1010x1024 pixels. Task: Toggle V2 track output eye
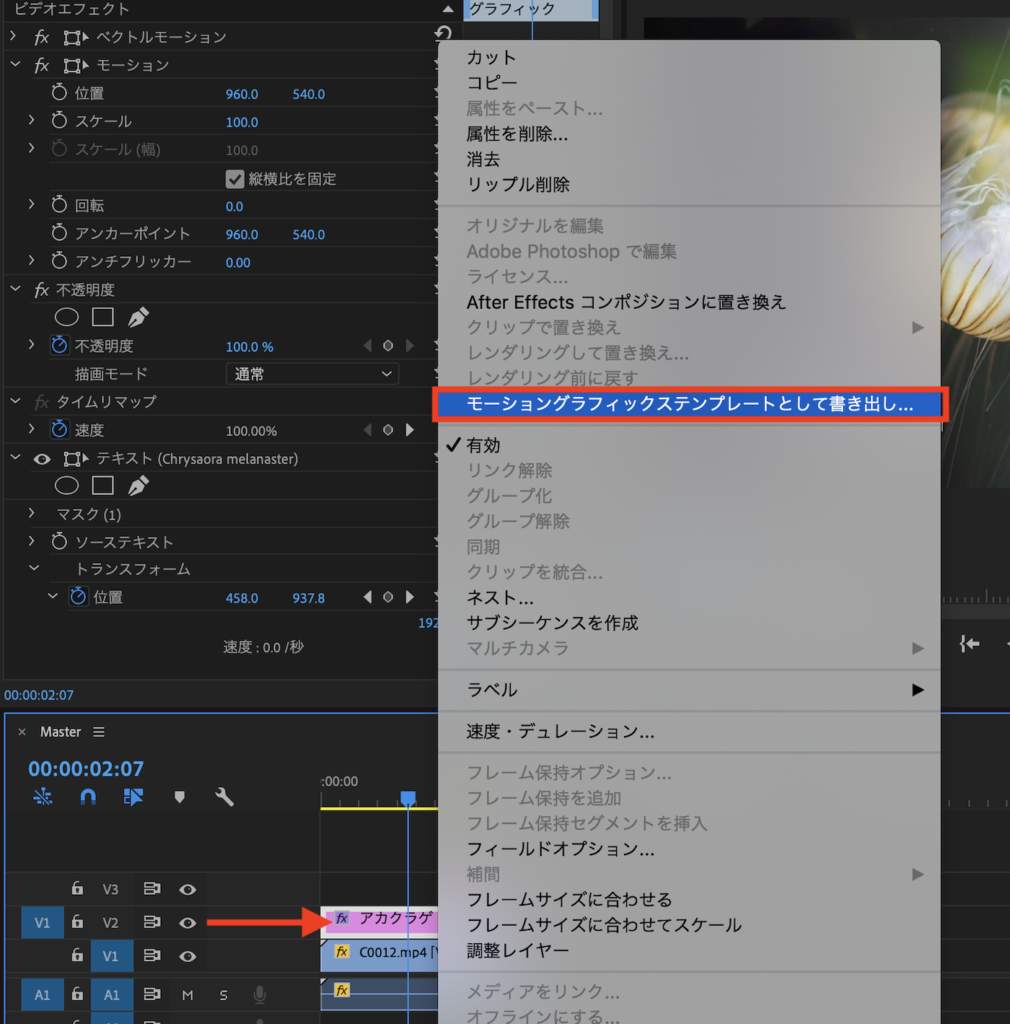tap(187, 923)
